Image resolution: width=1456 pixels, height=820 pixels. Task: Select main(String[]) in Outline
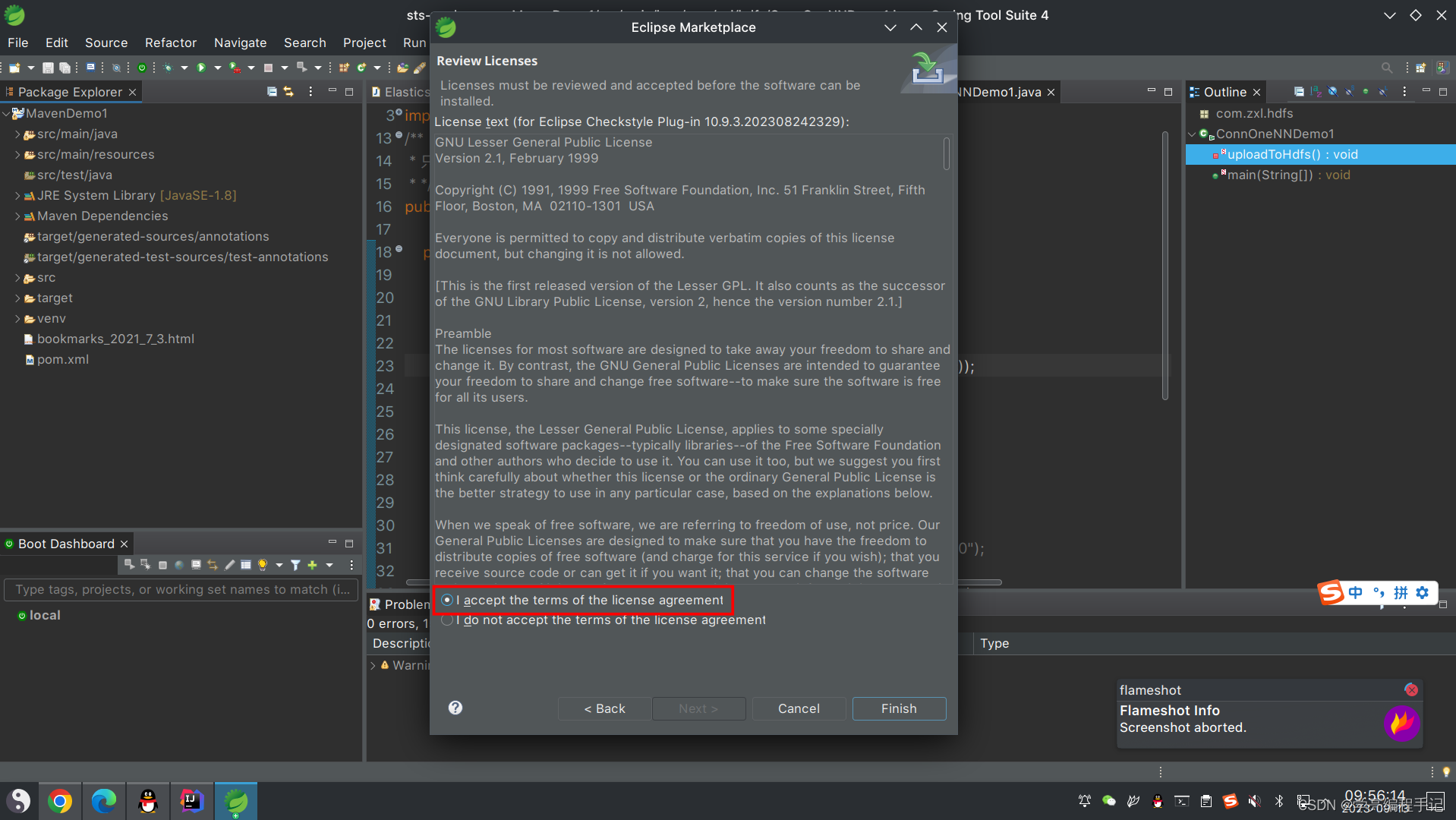tap(1289, 175)
